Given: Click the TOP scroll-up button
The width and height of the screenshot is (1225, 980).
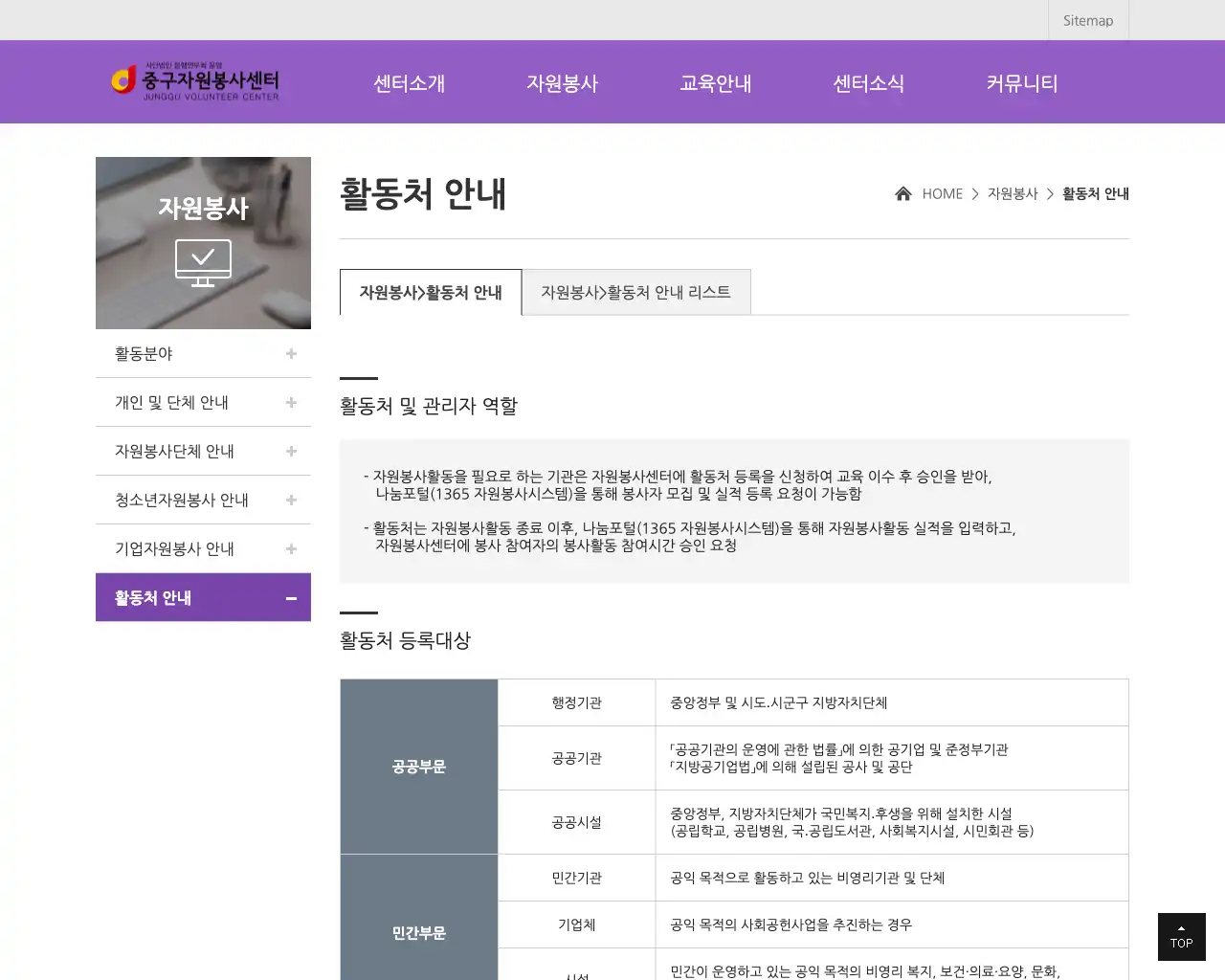Looking at the screenshot, I should coord(1182,937).
